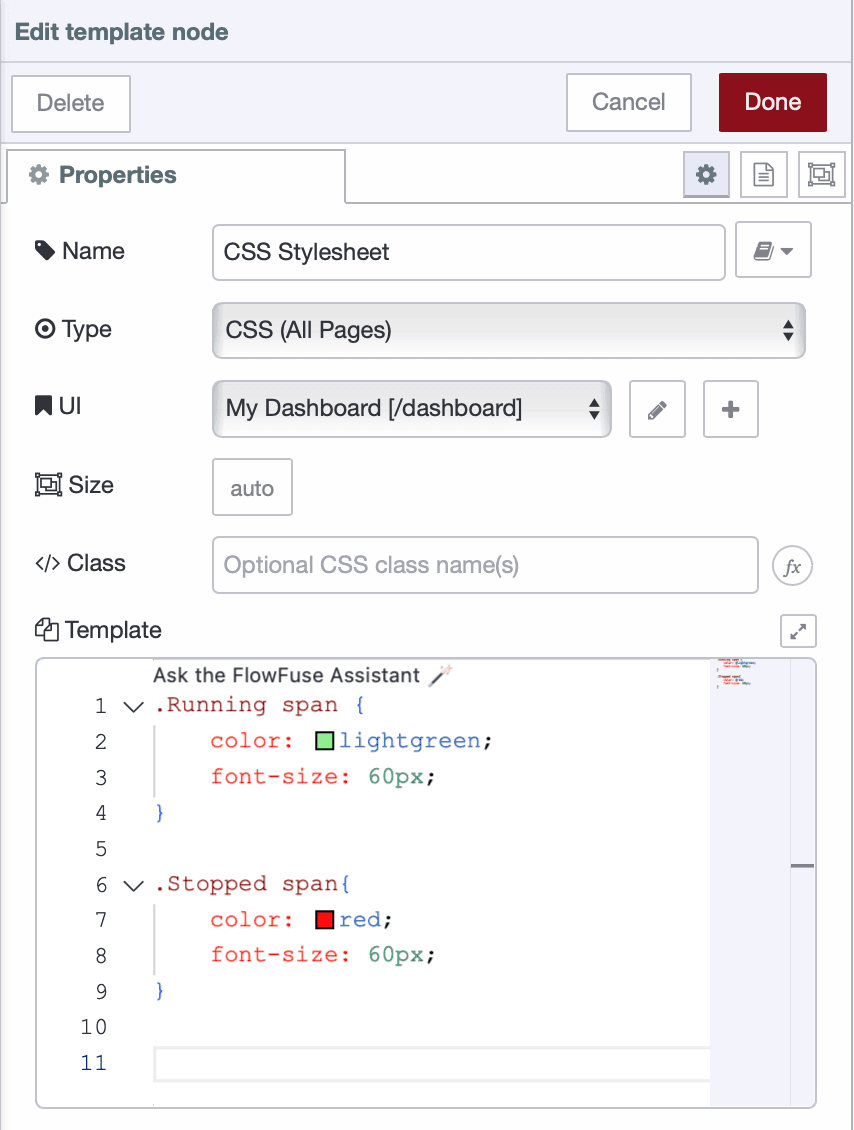Viewport: 854px width, 1130px height.
Task: Collapse the .Stopped span code block
Action: pyautogui.click(x=132, y=884)
